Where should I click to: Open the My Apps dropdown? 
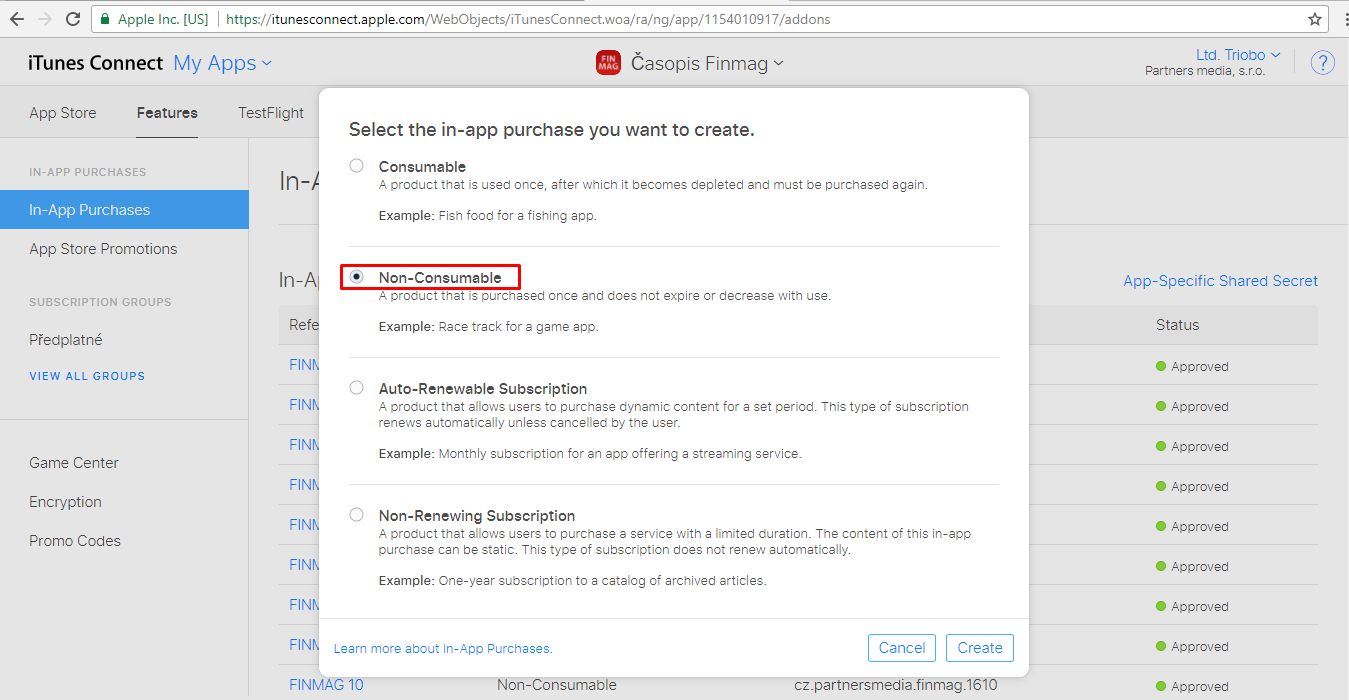coord(222,63)
